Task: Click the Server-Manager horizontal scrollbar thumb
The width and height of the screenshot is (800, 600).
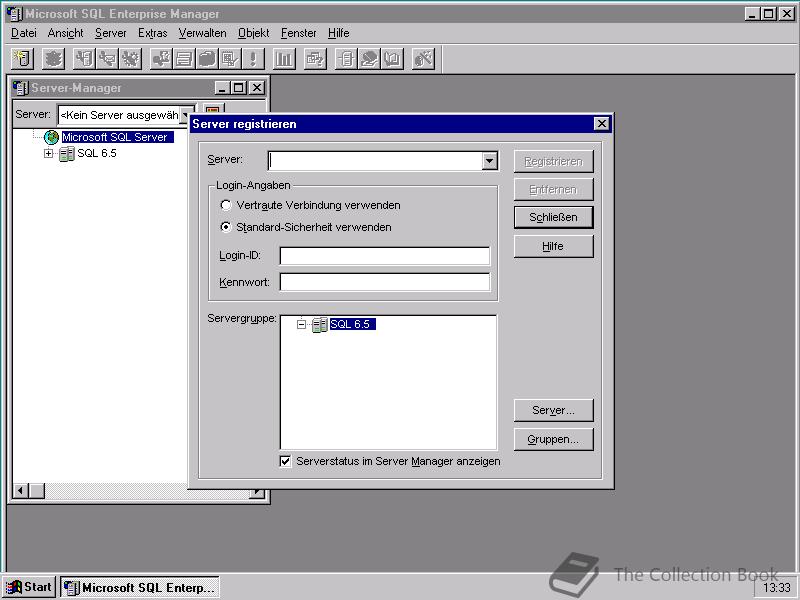Action: coord(37,491)
